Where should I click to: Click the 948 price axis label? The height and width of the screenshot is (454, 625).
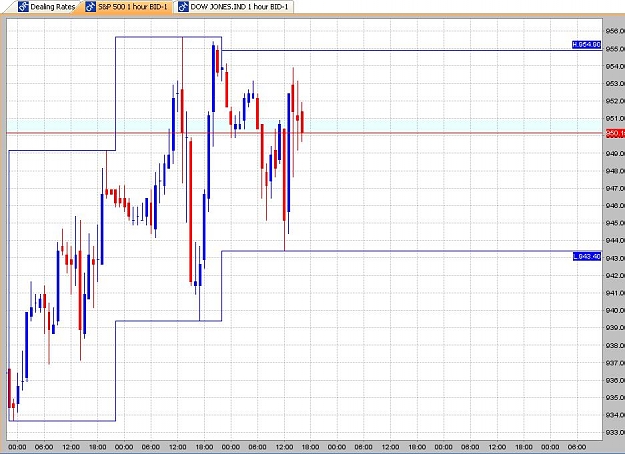615,171
